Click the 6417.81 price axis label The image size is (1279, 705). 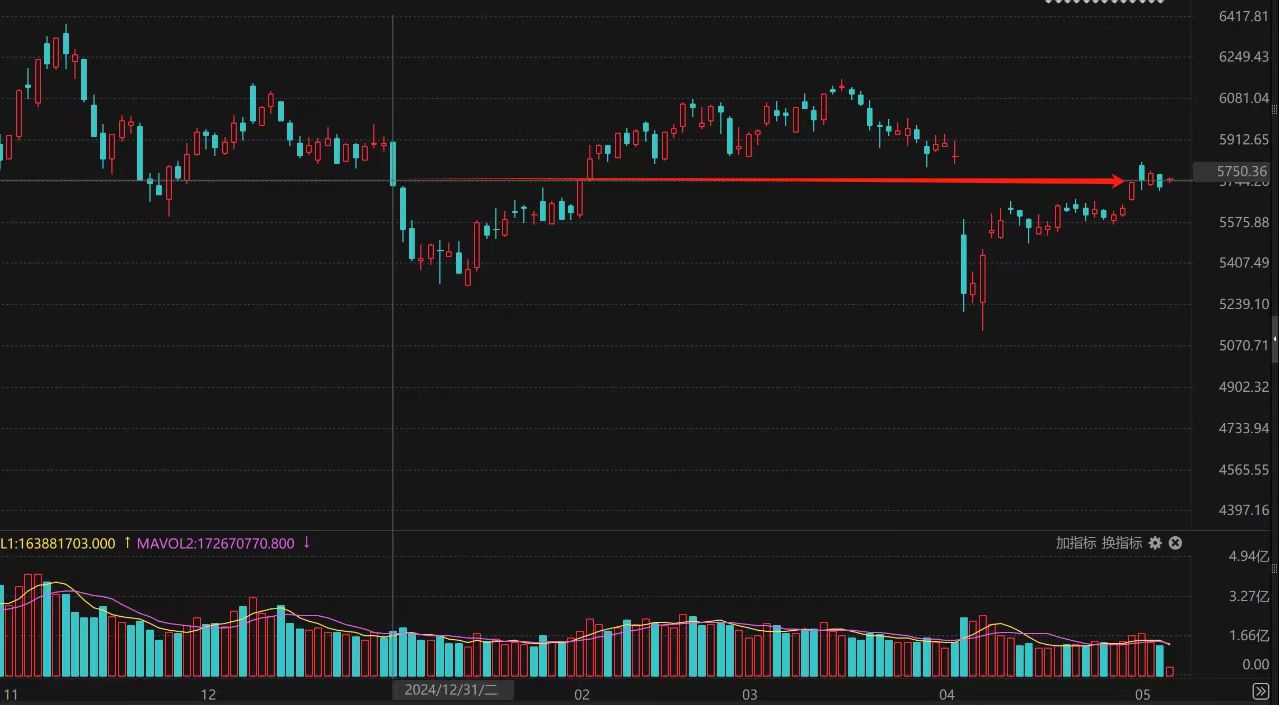click(x=1244, y=16)
